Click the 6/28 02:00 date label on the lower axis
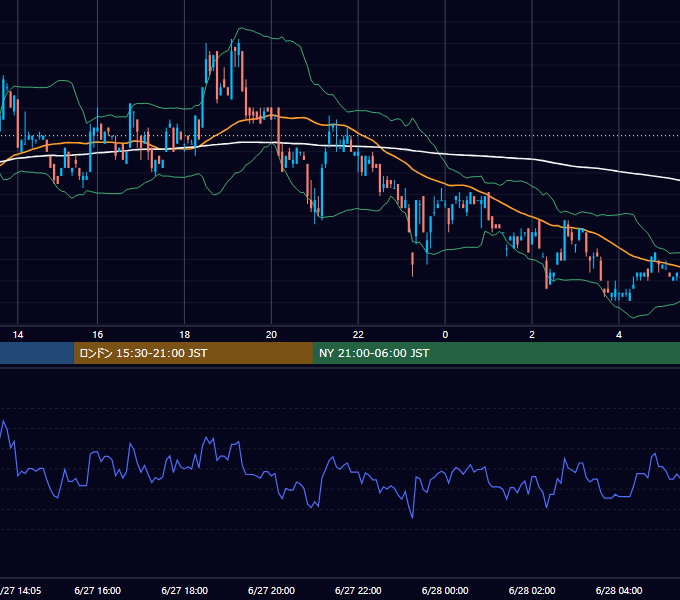 (532, 590)
